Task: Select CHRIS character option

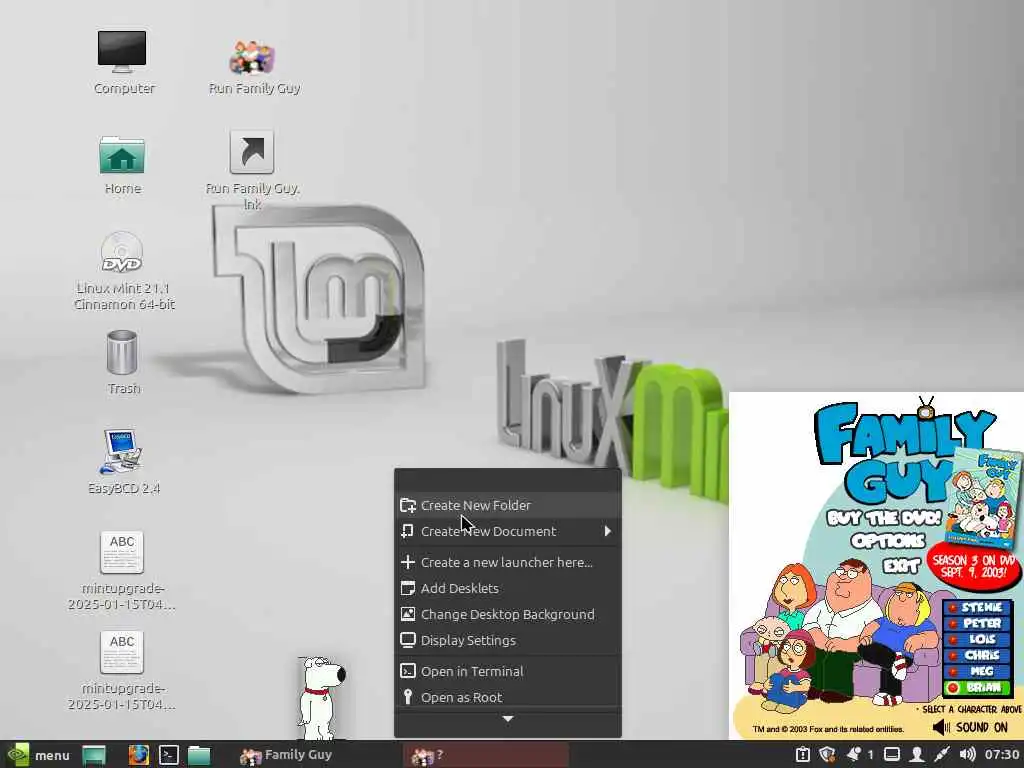Action: (977, 655)
